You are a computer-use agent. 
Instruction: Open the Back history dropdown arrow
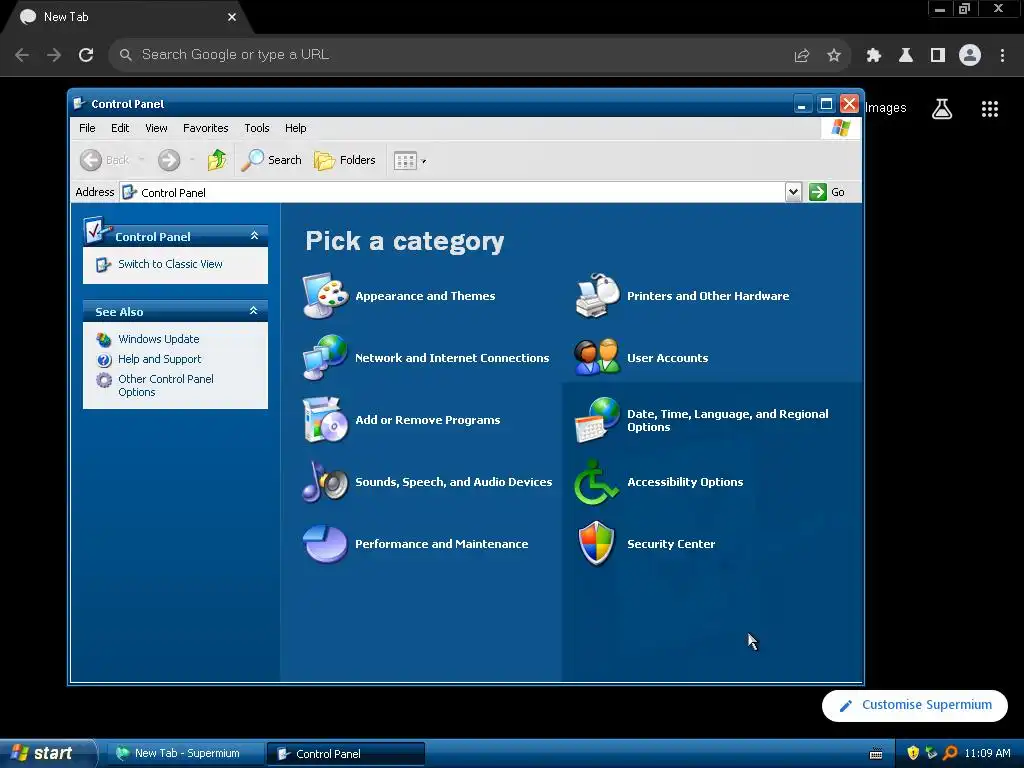point(141,160)
